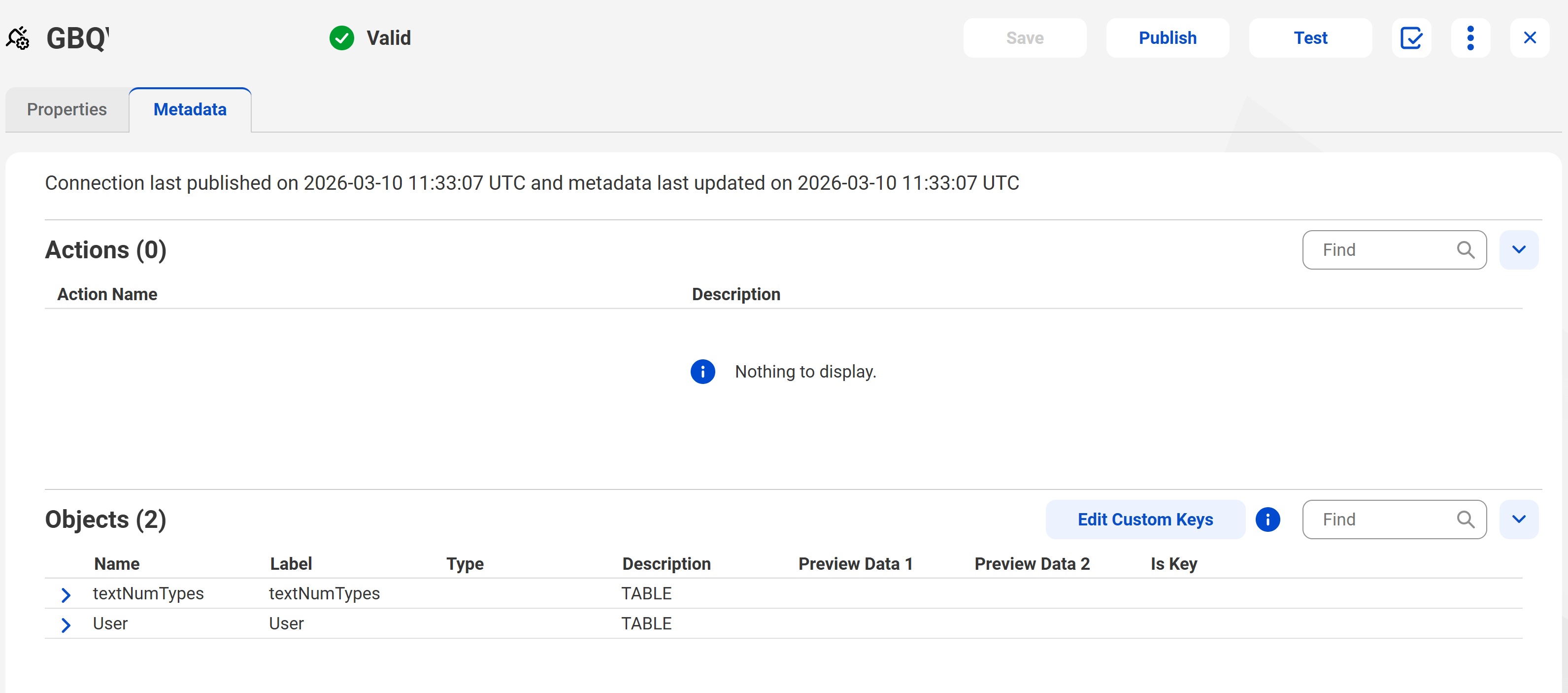1568x693 pixels.
Task: Click the Label column header
Action: point(291,564)
